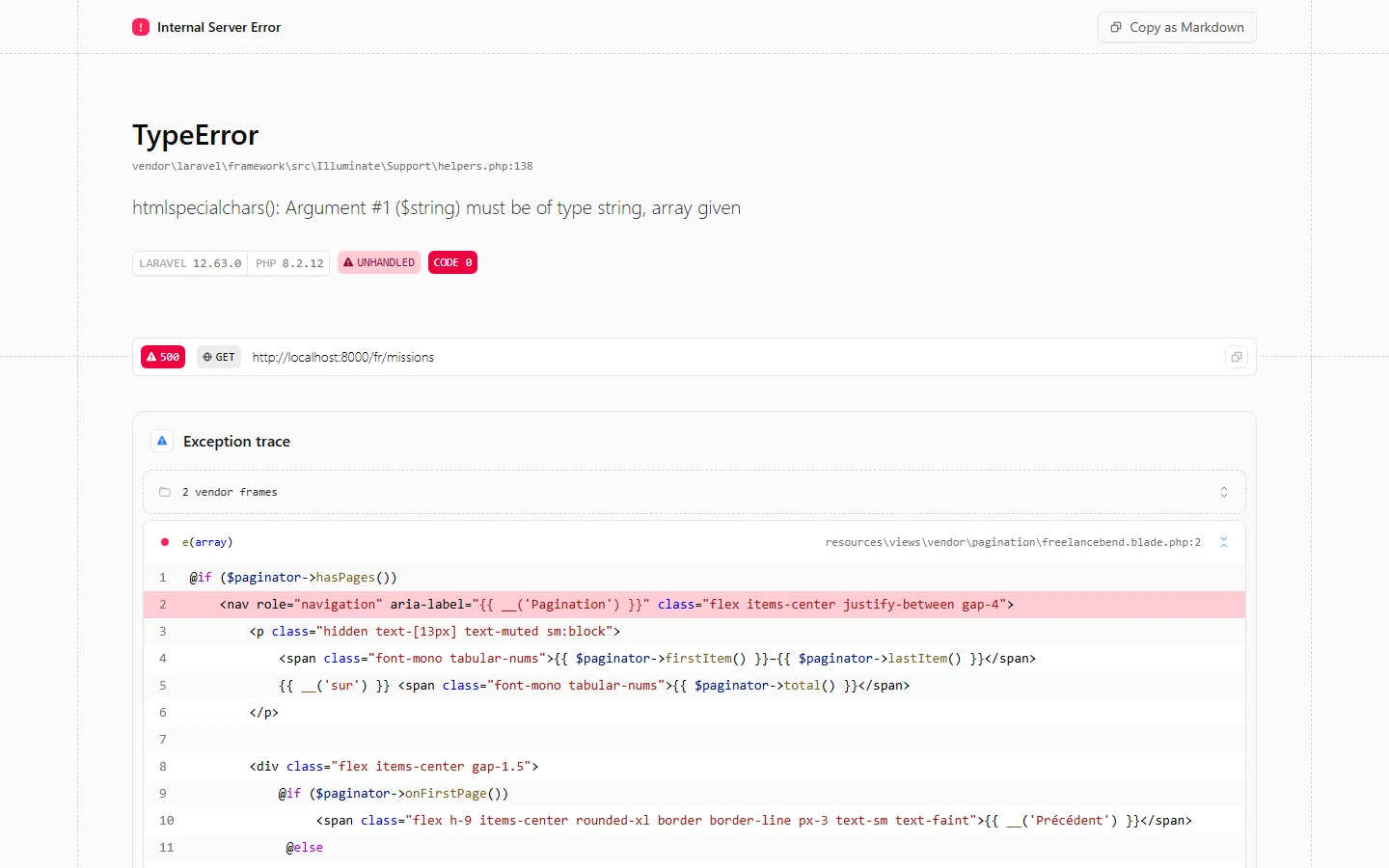Image resolution: width=1389 pixels, height=868 pixels.
Task: Click the TypeError heading
Action: click(x=196, y=135)
